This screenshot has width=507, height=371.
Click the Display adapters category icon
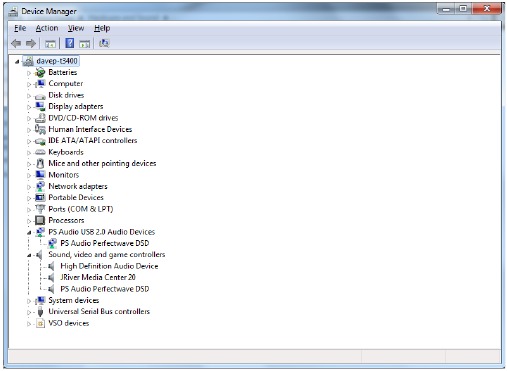click(40, 106)
